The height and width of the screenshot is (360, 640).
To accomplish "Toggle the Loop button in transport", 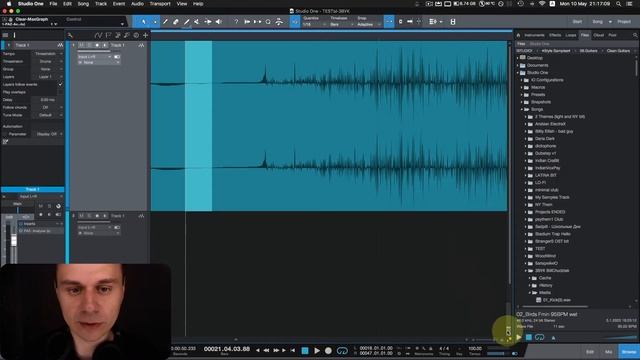I will (342, 351).
